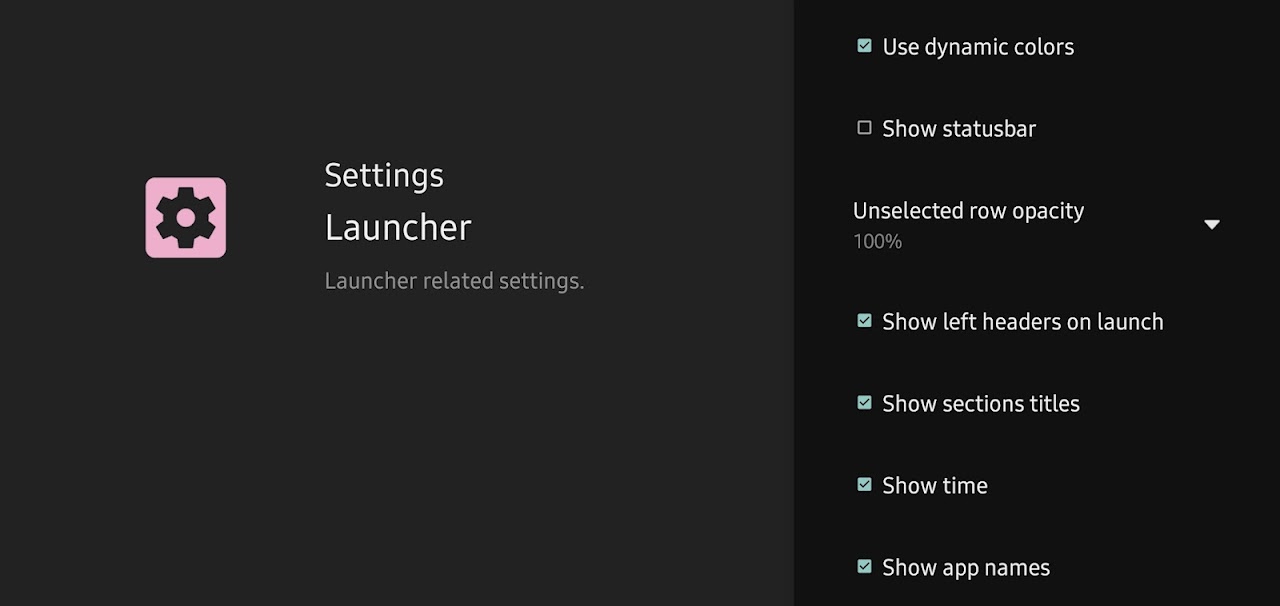This screenshot has height=606, width=1280.
Task: Expand the Unselected row opacity dropdown arrow
Action: click(1212, 224)
